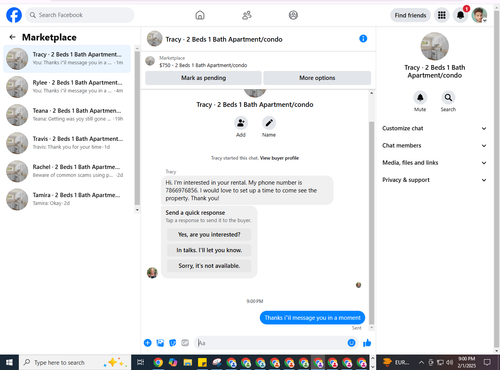This screenshot has height=370, width=500.
Task: Open the Friends icon in top navigation
Action: point(247,15)
